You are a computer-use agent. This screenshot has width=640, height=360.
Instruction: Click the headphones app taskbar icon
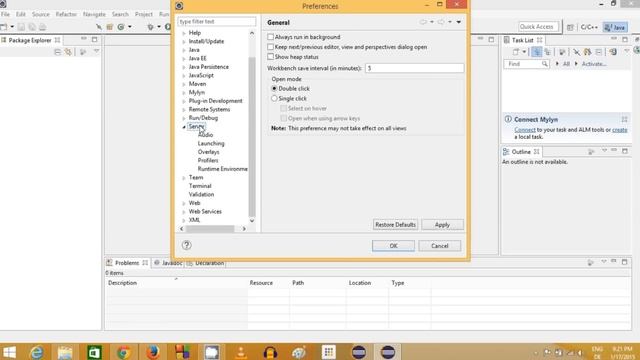click(270, 352)
